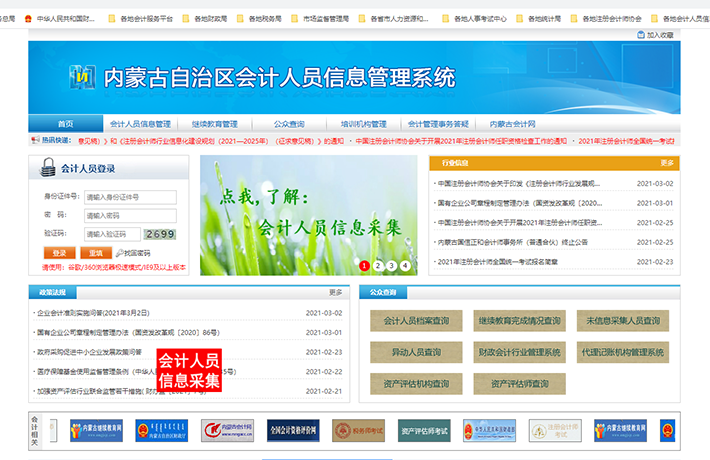Image resolution: width=710 pixels, height=460 pixels.
Task: Open the 企业会计准则实施问答 policy link
Action: pos(92,313)
